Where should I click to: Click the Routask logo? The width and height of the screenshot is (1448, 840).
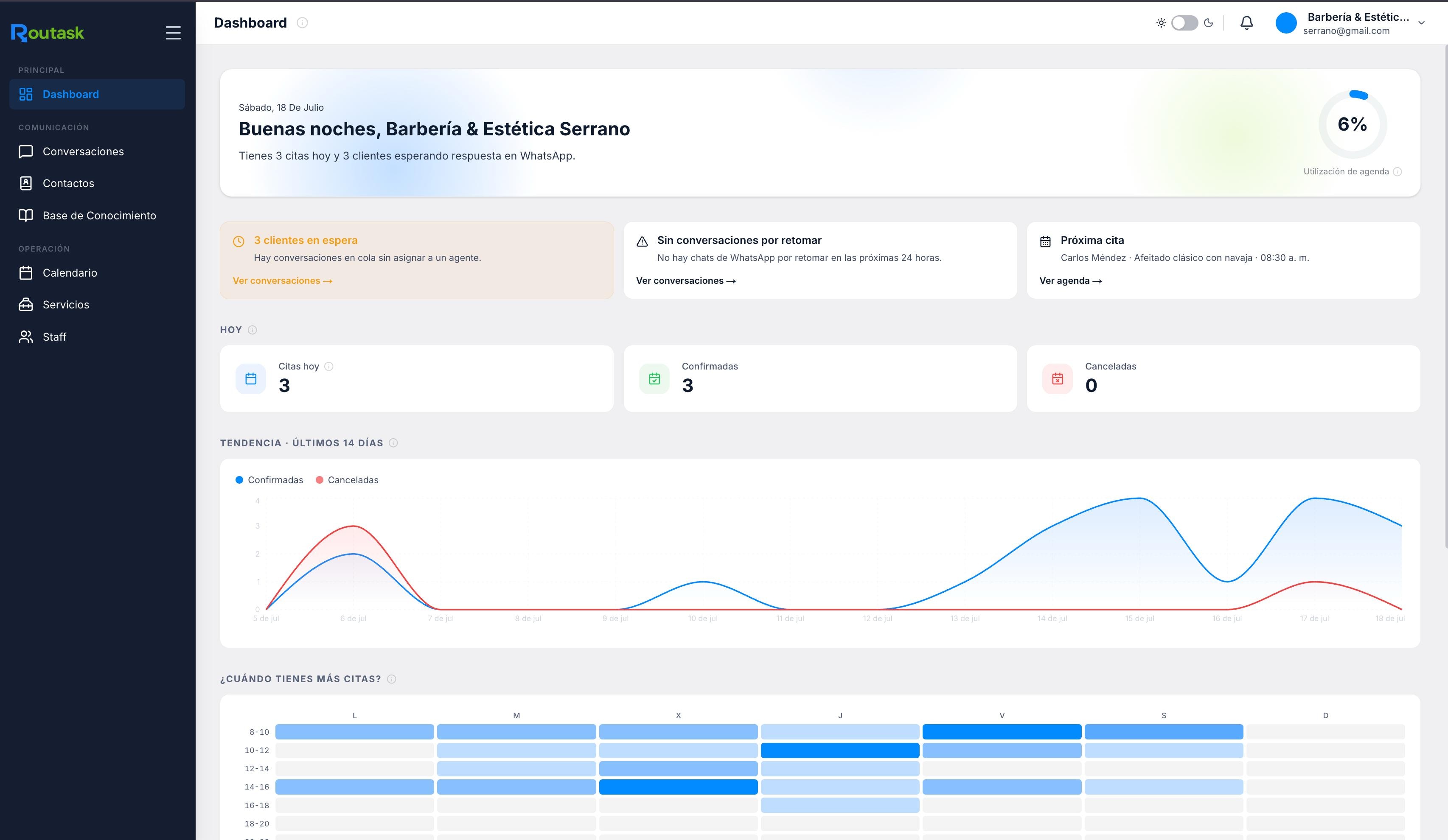[47, 33]
